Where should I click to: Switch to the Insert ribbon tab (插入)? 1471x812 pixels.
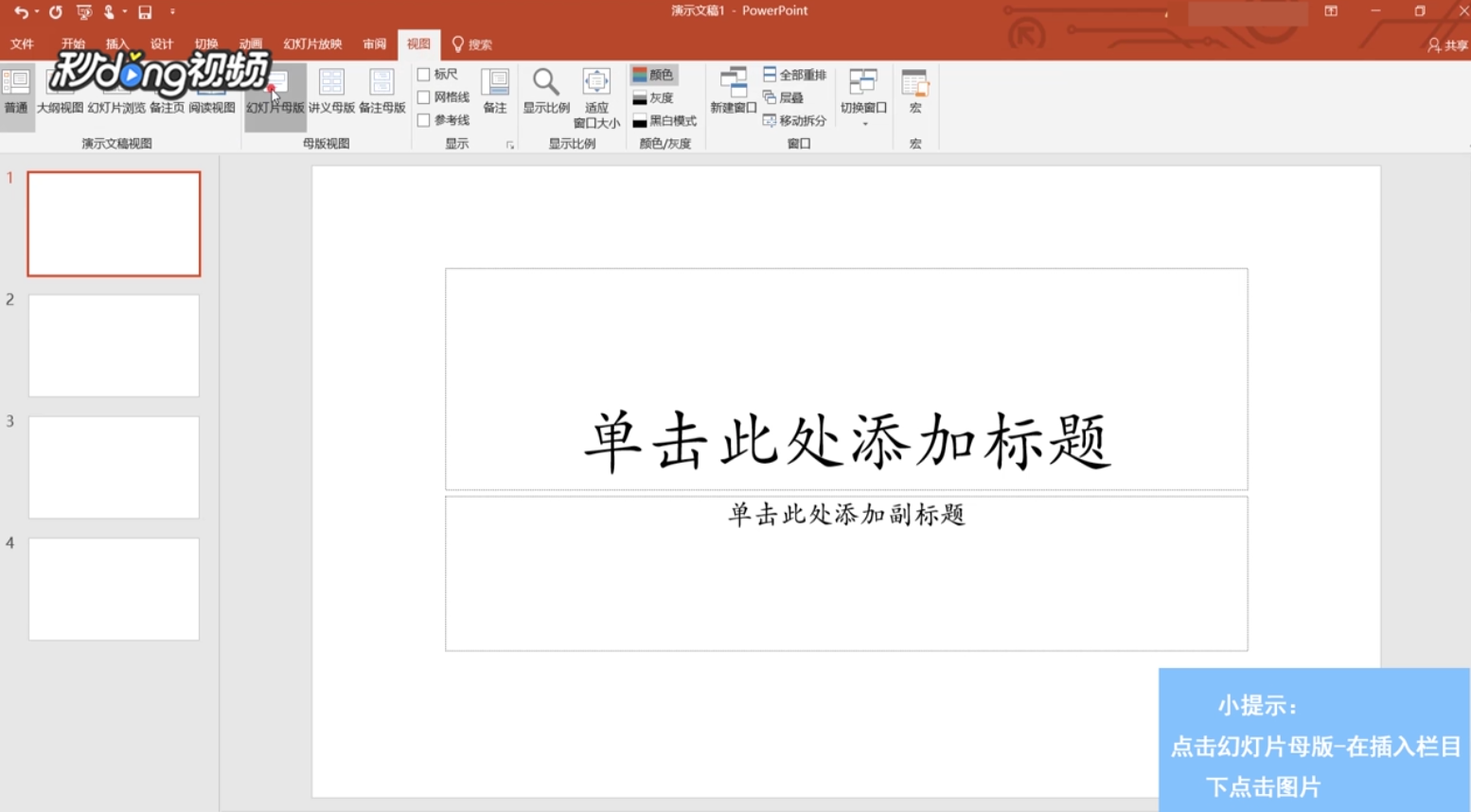pyautogui.click(x=117, y=44)
